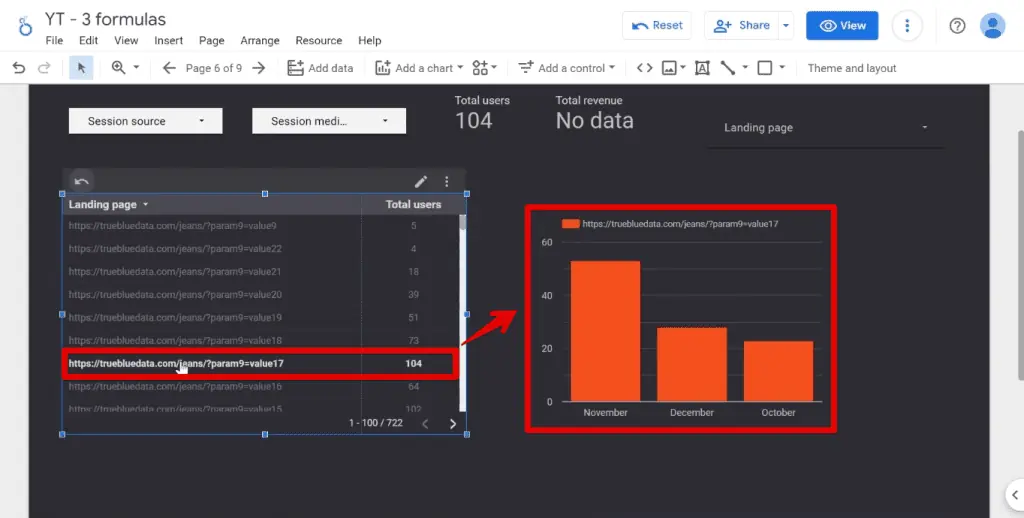Expand the Session medium dropdown filter
This screenshot has height=518, width=1024.
pyautogui.click(x=329, y=121)
